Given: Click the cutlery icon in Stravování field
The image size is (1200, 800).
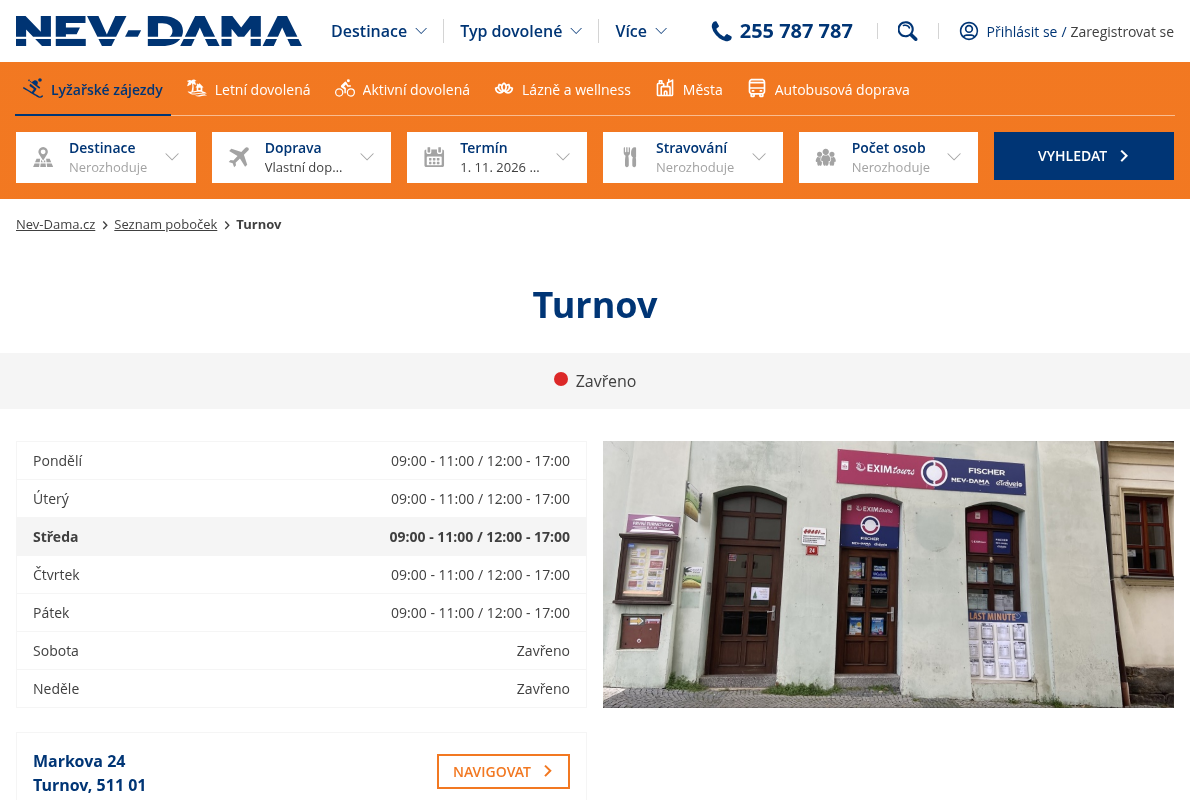Looking at the screenshot, I should coord(630,157).
